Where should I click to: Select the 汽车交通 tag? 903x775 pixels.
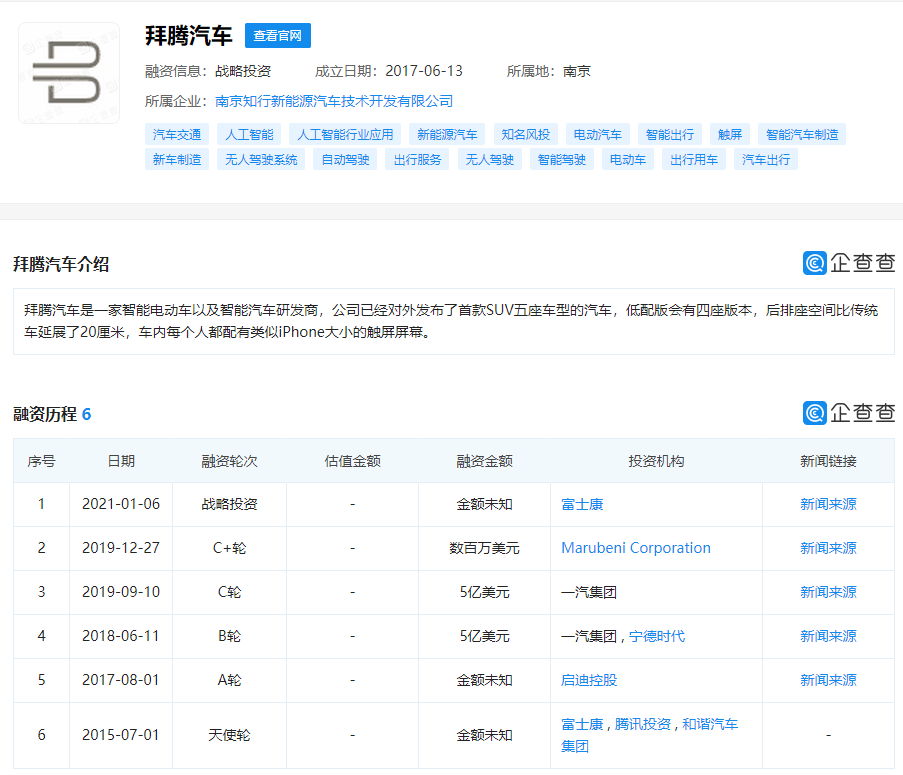tap(177, 134)
